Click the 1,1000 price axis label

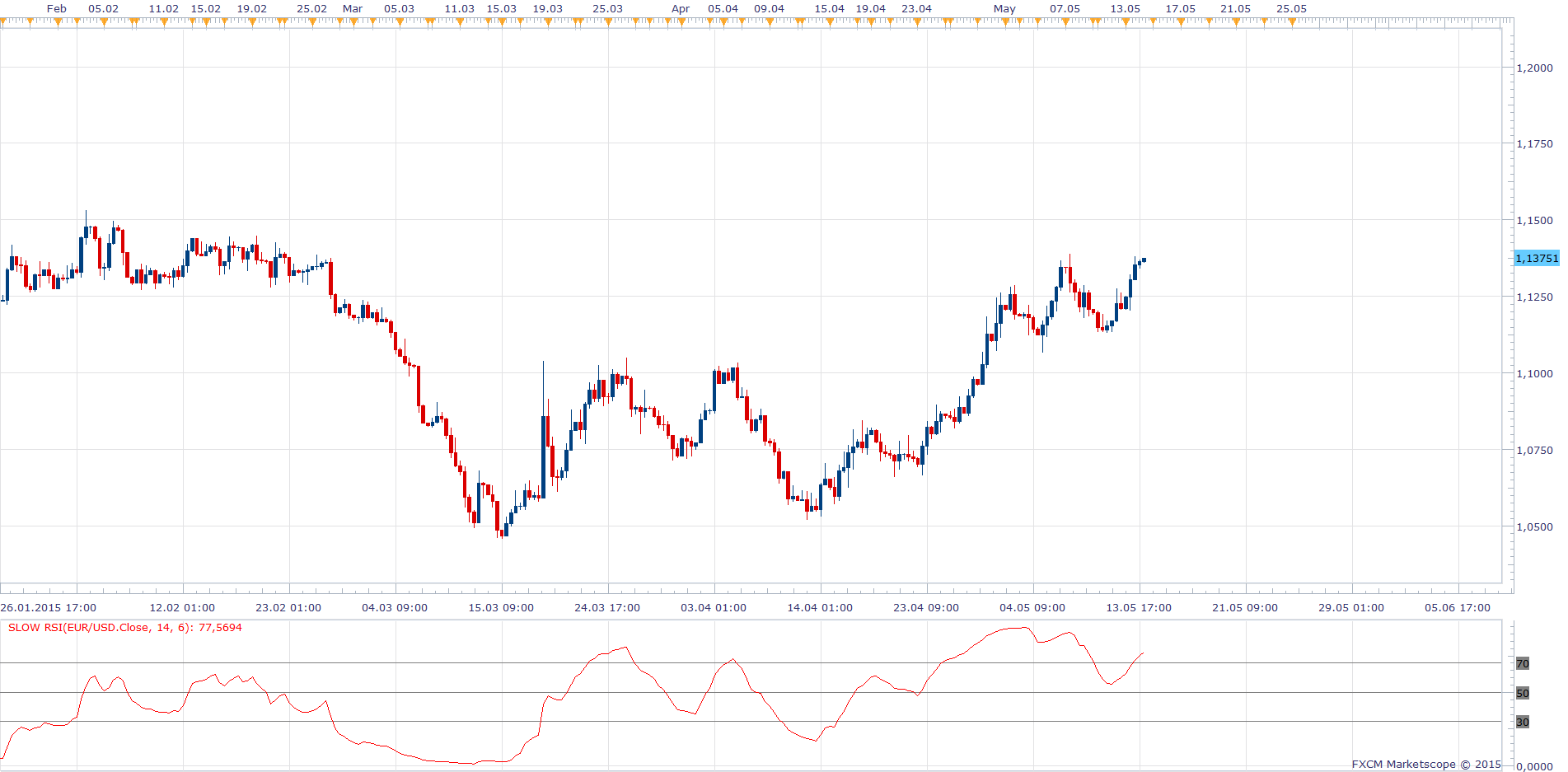(x=1534, y=373)
